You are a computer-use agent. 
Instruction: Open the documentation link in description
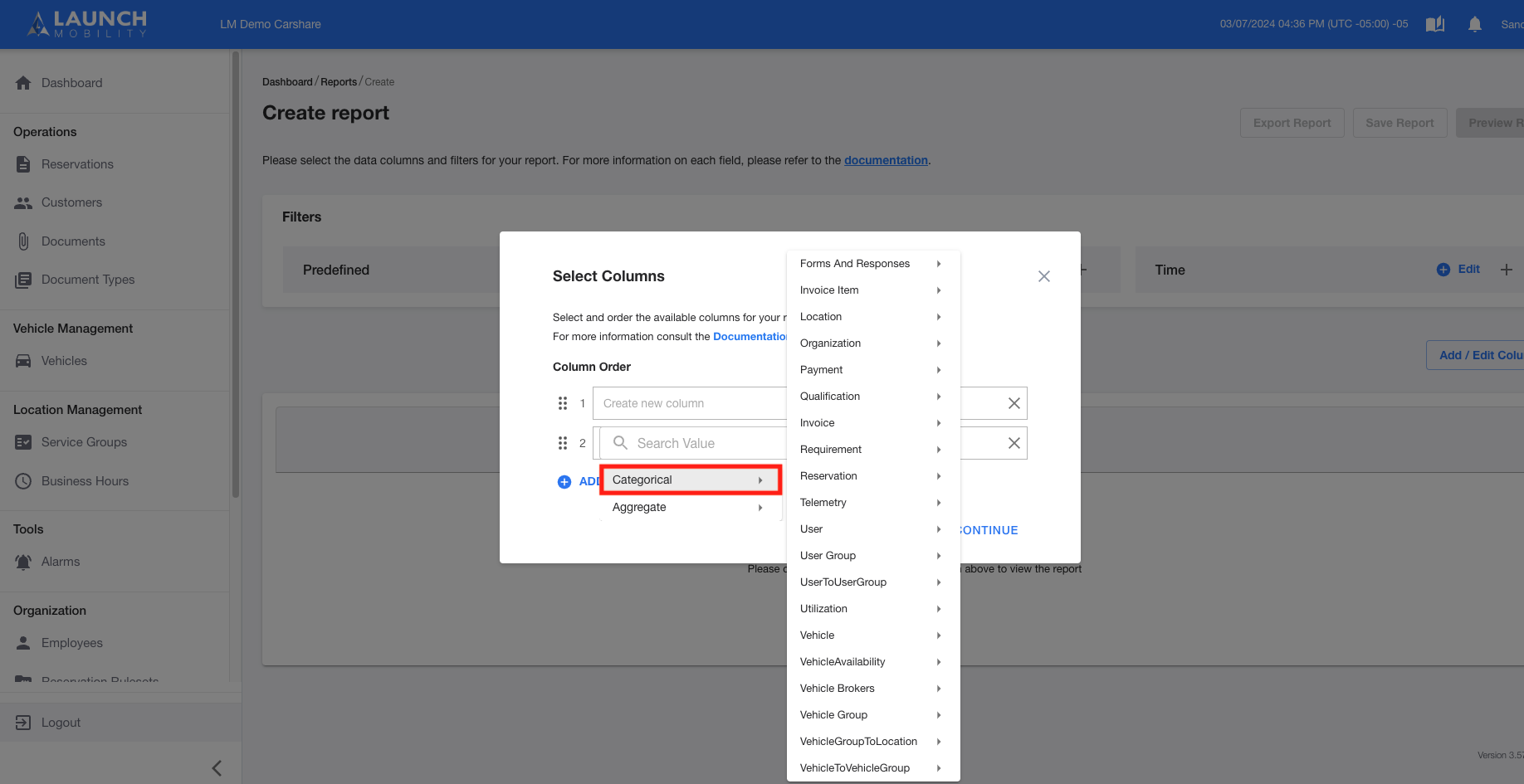click(x=886, y=160)
